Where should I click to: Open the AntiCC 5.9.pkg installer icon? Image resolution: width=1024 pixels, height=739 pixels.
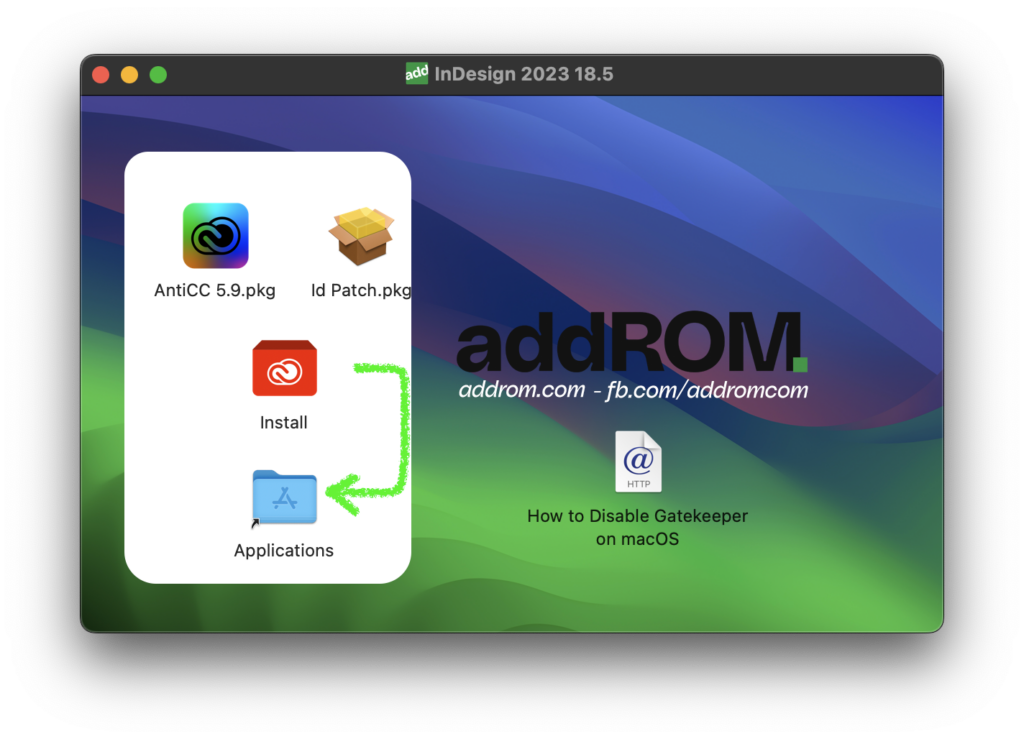click(x=216, y=236)
